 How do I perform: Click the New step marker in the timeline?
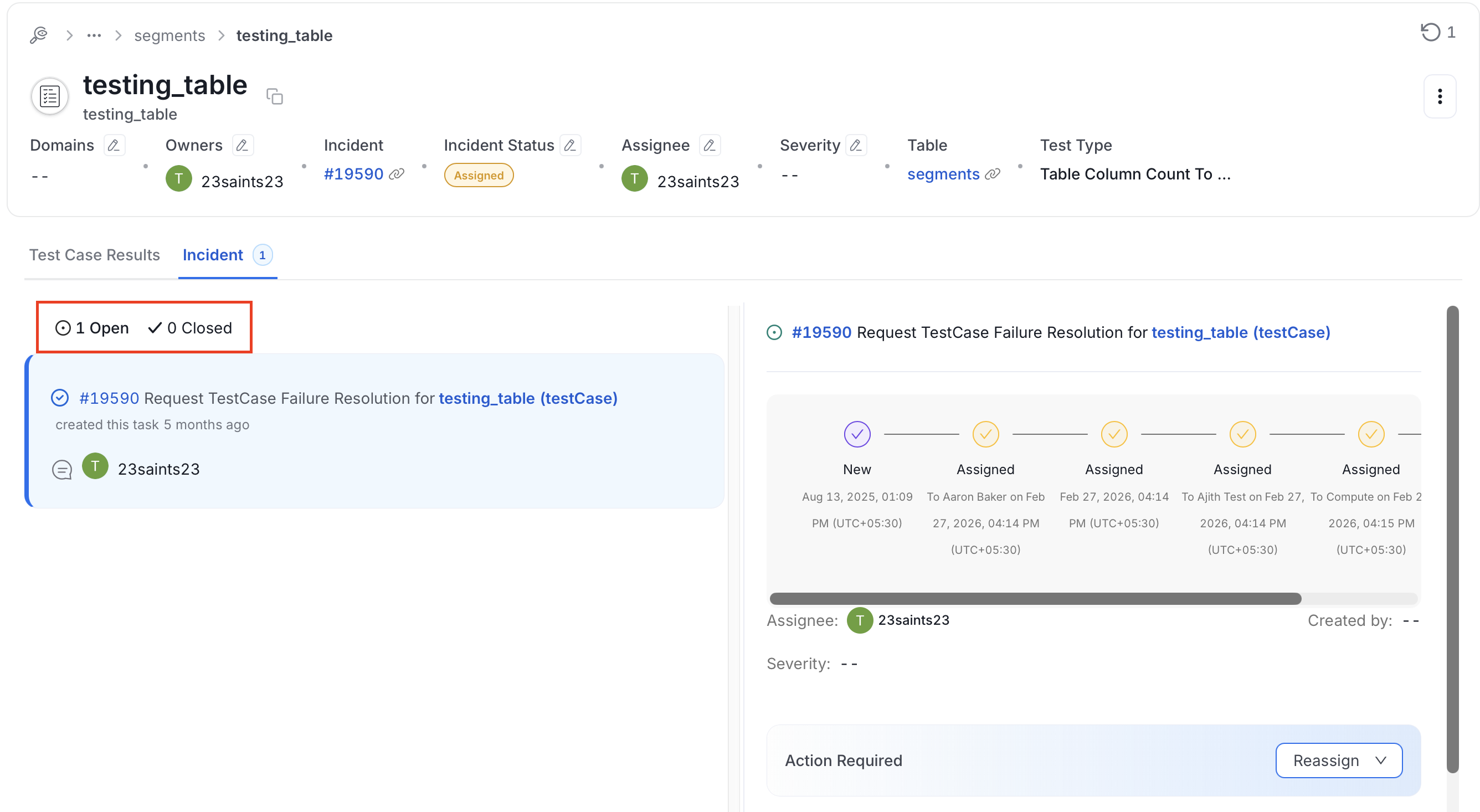click(857, 434)
